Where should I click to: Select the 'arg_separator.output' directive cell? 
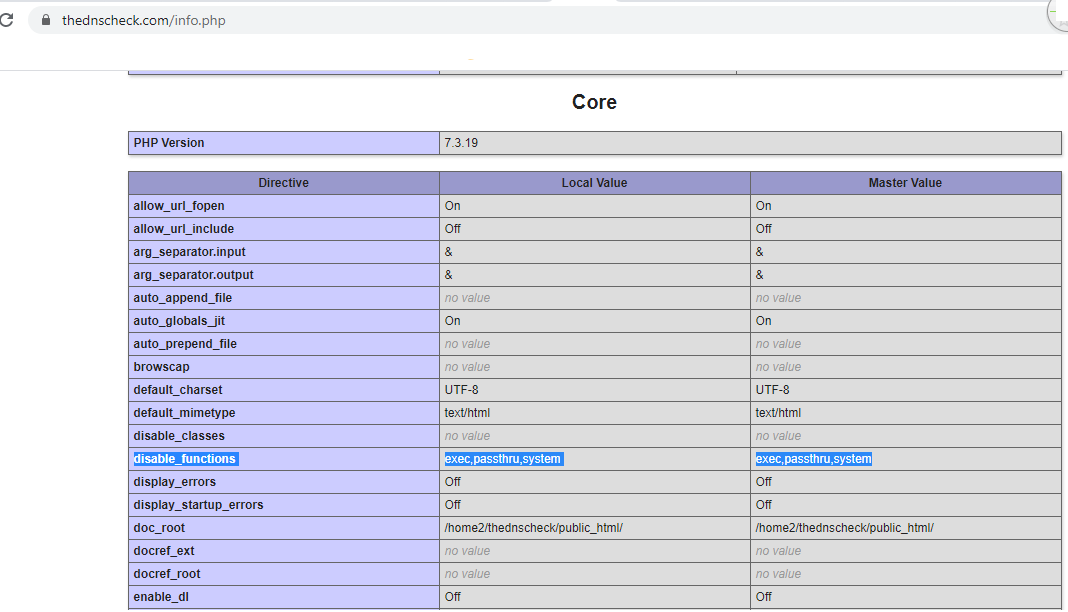[284, 275]
